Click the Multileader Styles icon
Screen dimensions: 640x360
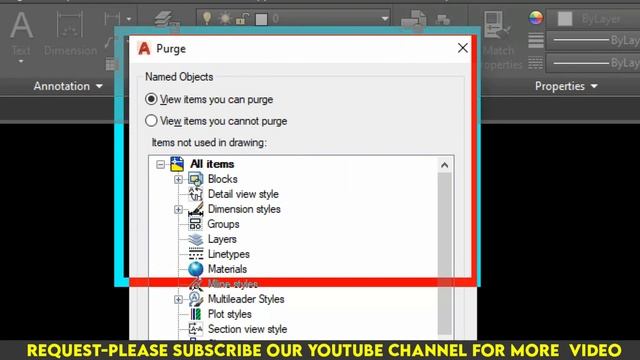[196, 299]
